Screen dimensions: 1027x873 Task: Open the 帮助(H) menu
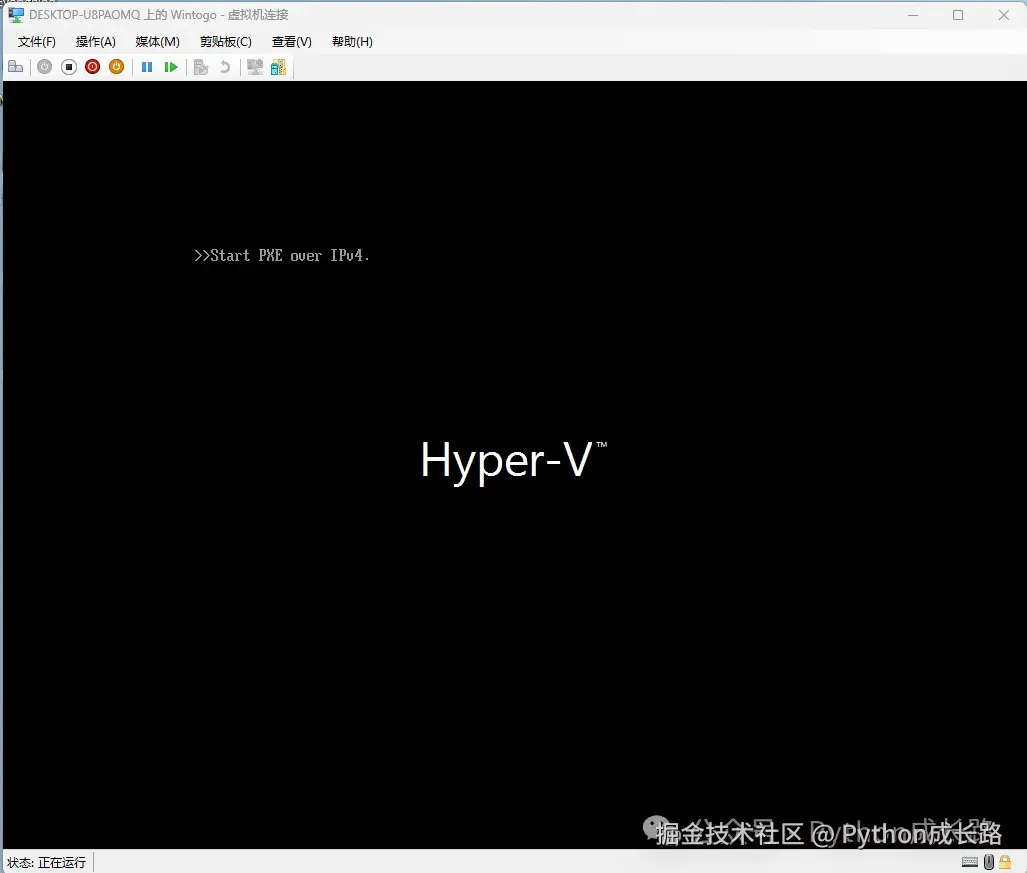coord(352,42)
